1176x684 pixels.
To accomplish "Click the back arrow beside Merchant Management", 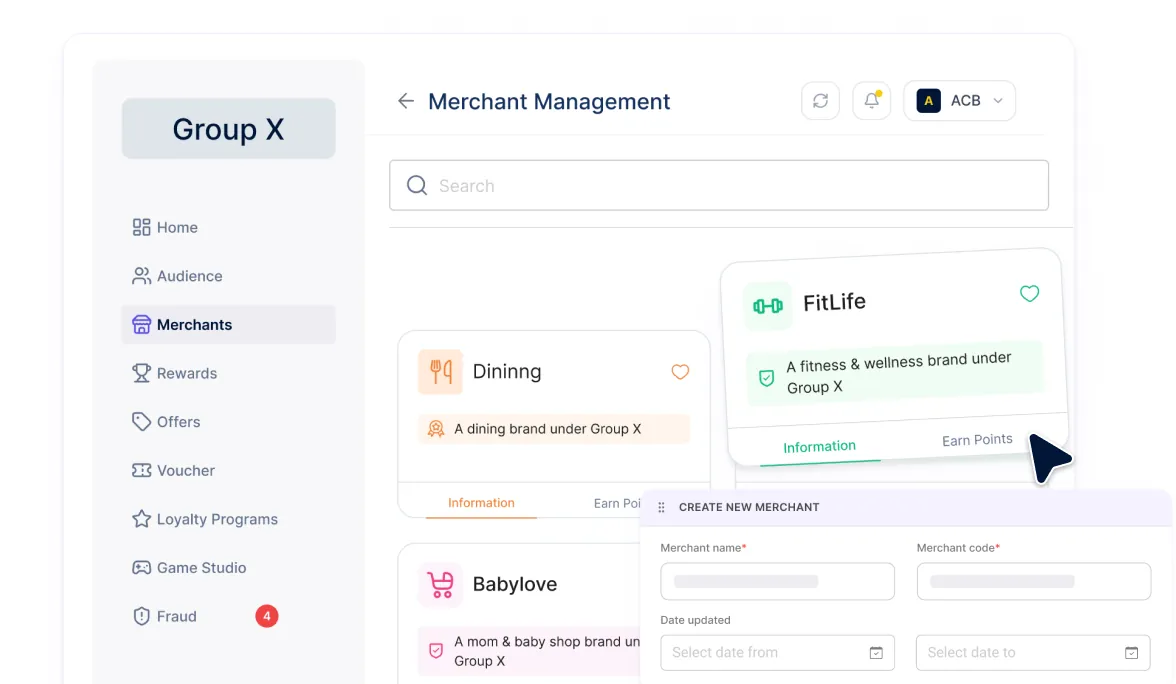I will coord(406,101).
